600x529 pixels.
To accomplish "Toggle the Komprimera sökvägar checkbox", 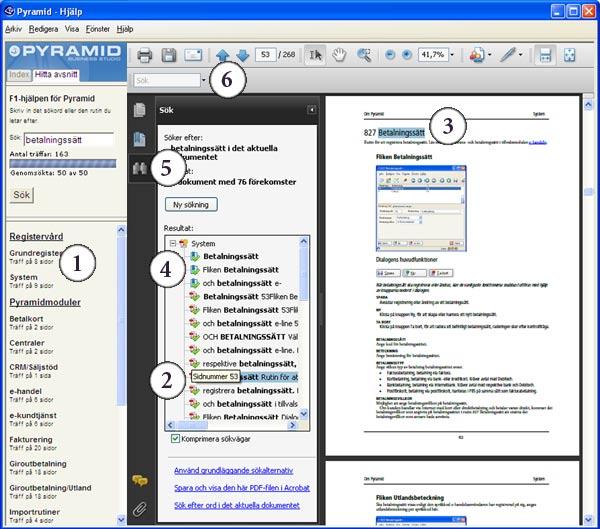I will pyautogui.click(x=175, y=439).
